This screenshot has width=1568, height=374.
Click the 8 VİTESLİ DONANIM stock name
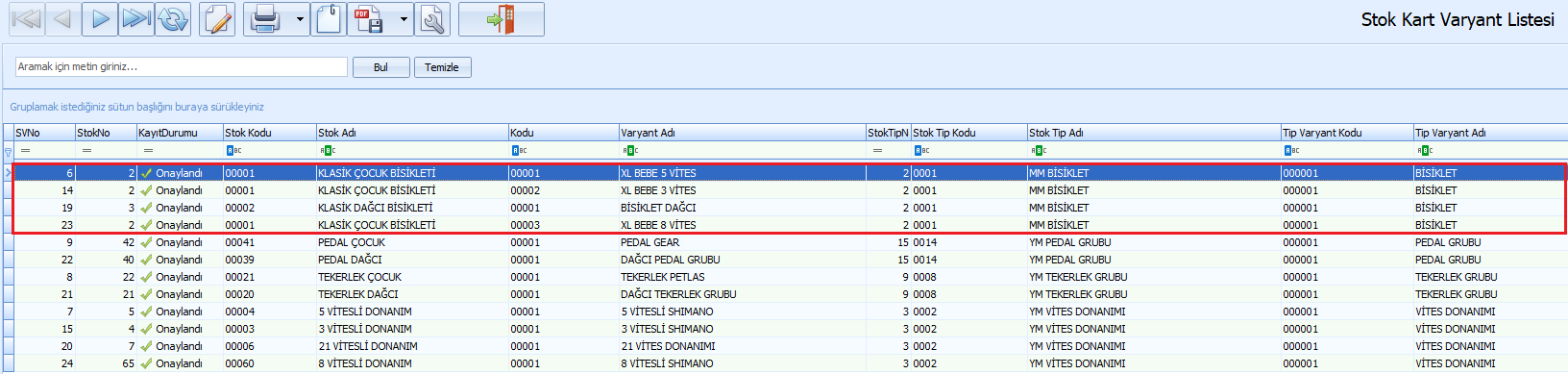pos(412,363)
